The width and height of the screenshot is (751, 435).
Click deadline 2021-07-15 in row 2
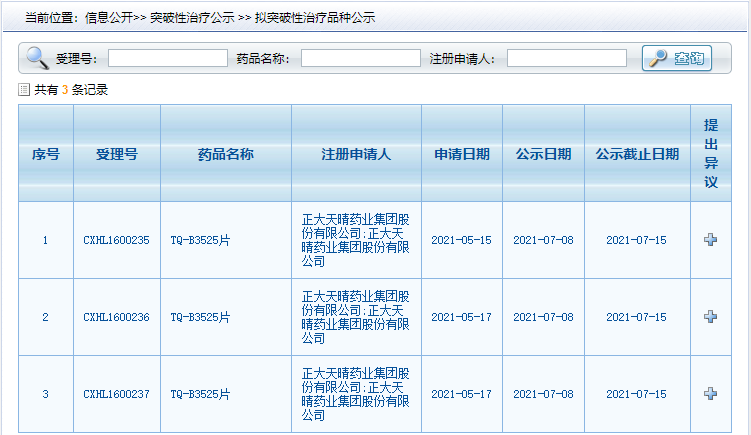[x=636, y=317]
